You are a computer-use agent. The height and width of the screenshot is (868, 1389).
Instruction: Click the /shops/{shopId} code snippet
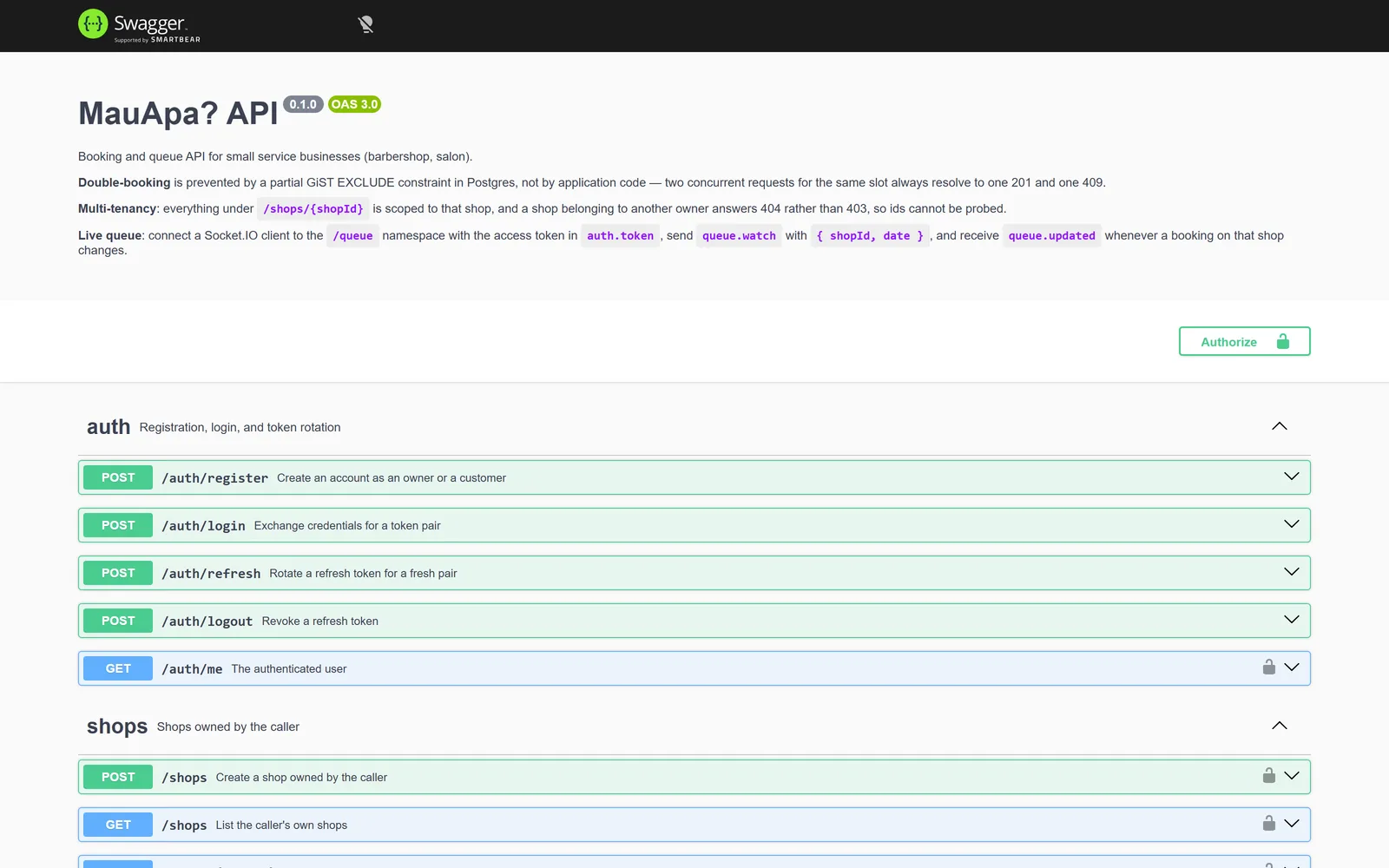click(x=313, y=209)
